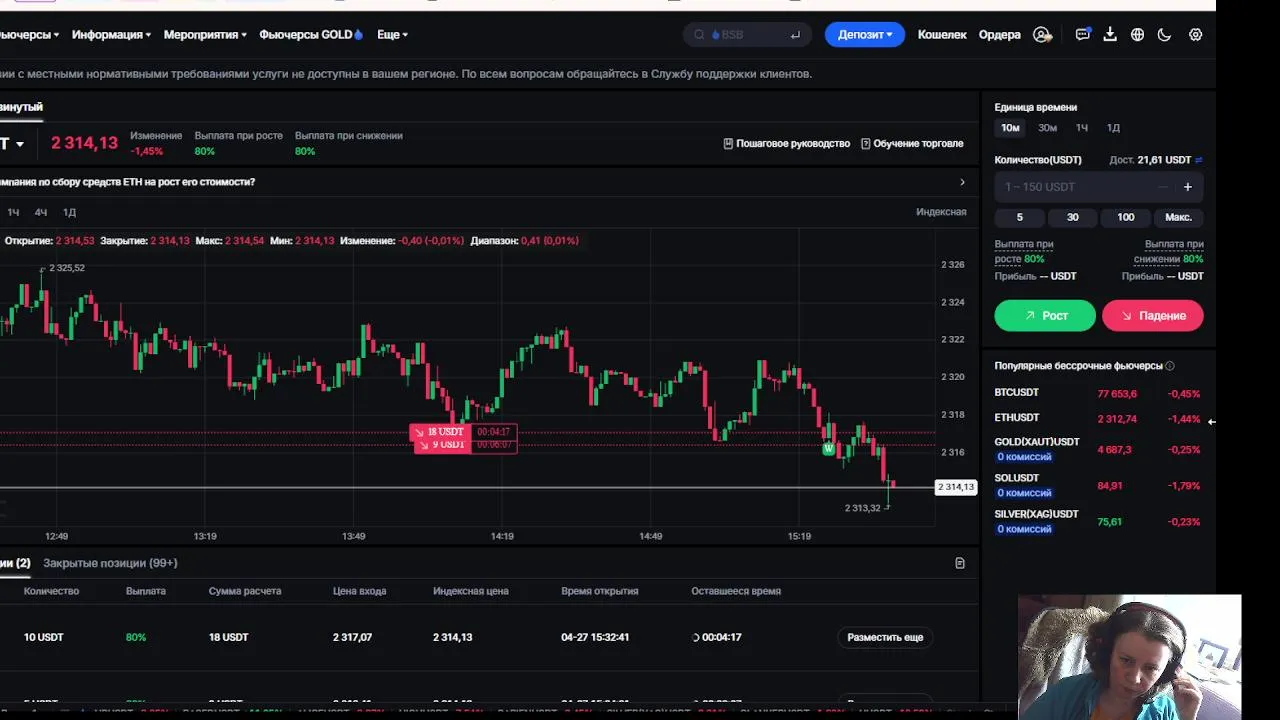Set chart interval to 4Ч
This screenshot has width=1280, height=720.
(x=41, y=212)
